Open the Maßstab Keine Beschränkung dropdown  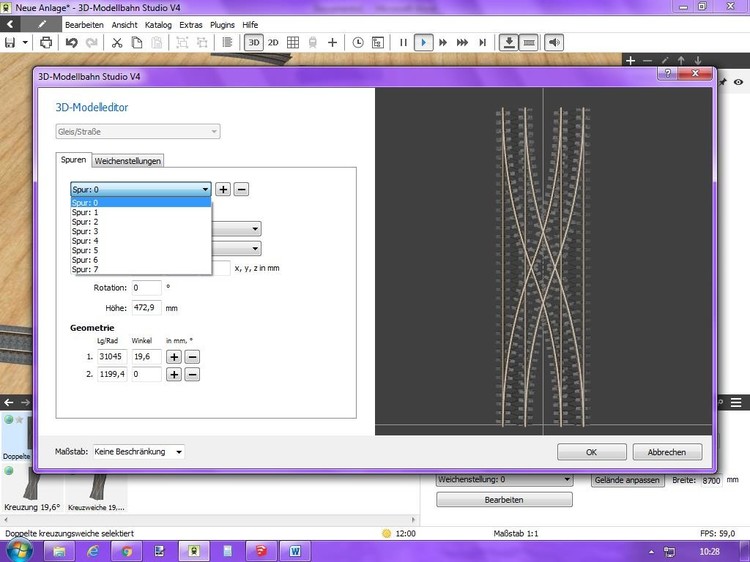point(138,452)
